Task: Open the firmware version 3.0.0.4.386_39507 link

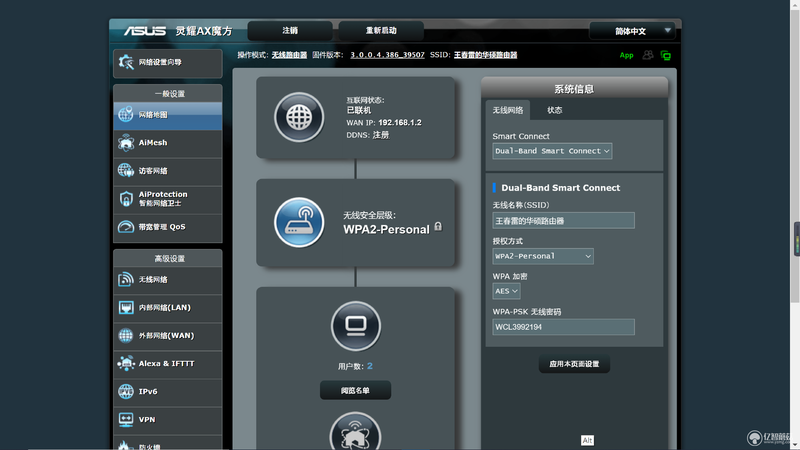Action: 387,55
